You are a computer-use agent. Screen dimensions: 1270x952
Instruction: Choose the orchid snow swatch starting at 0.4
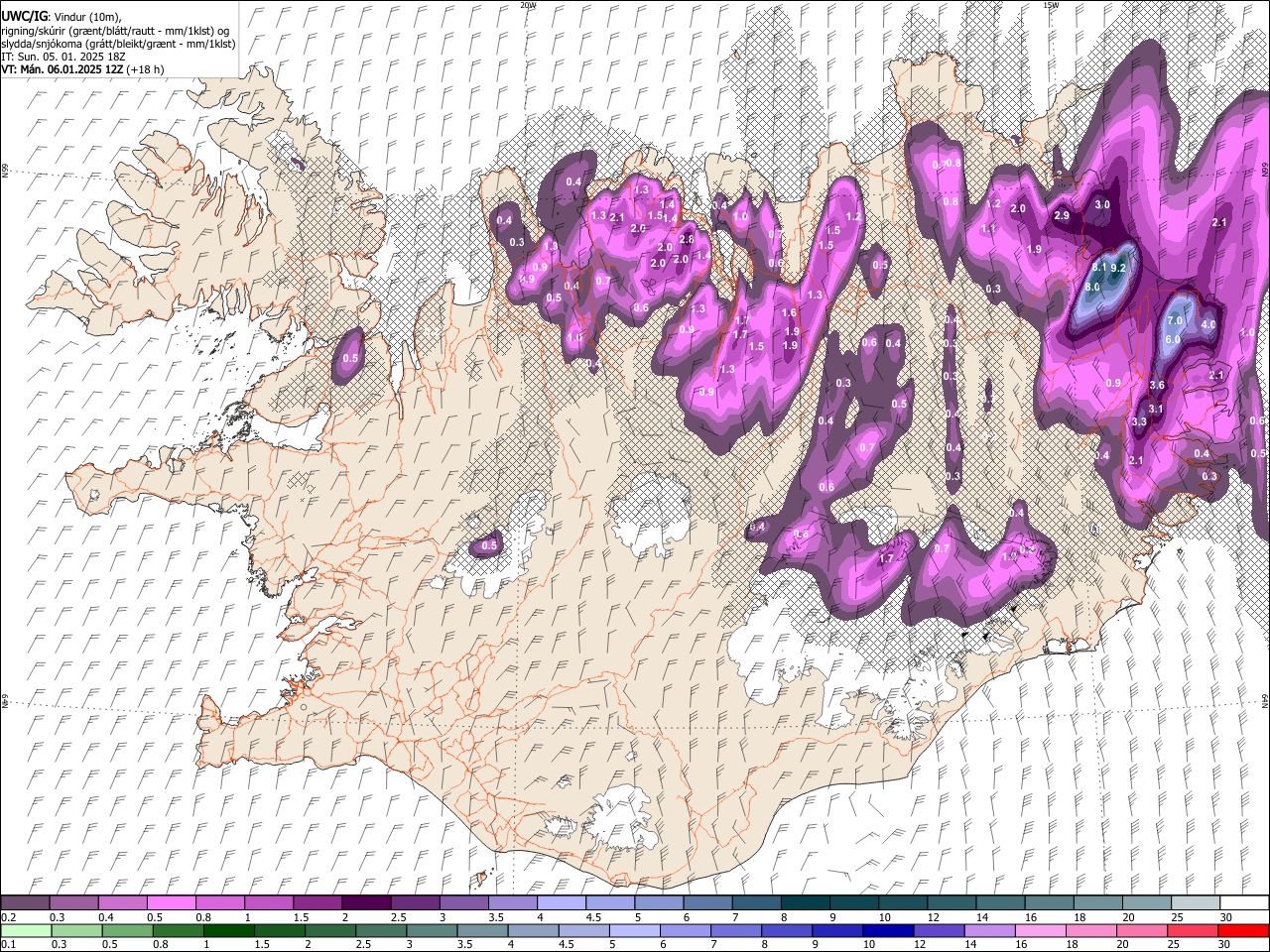pos(123,902)
